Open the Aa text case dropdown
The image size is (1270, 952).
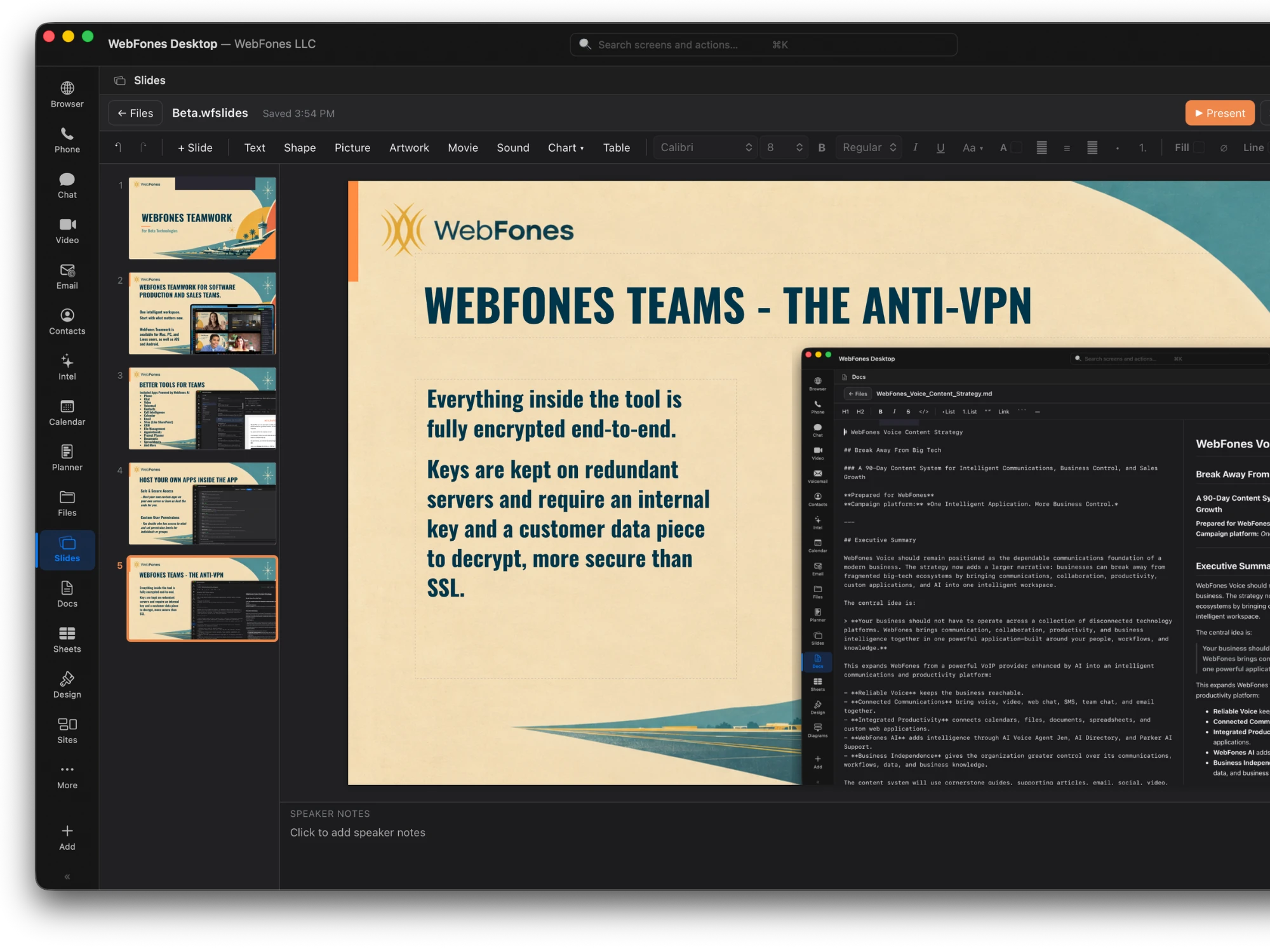tap(972, 148)
